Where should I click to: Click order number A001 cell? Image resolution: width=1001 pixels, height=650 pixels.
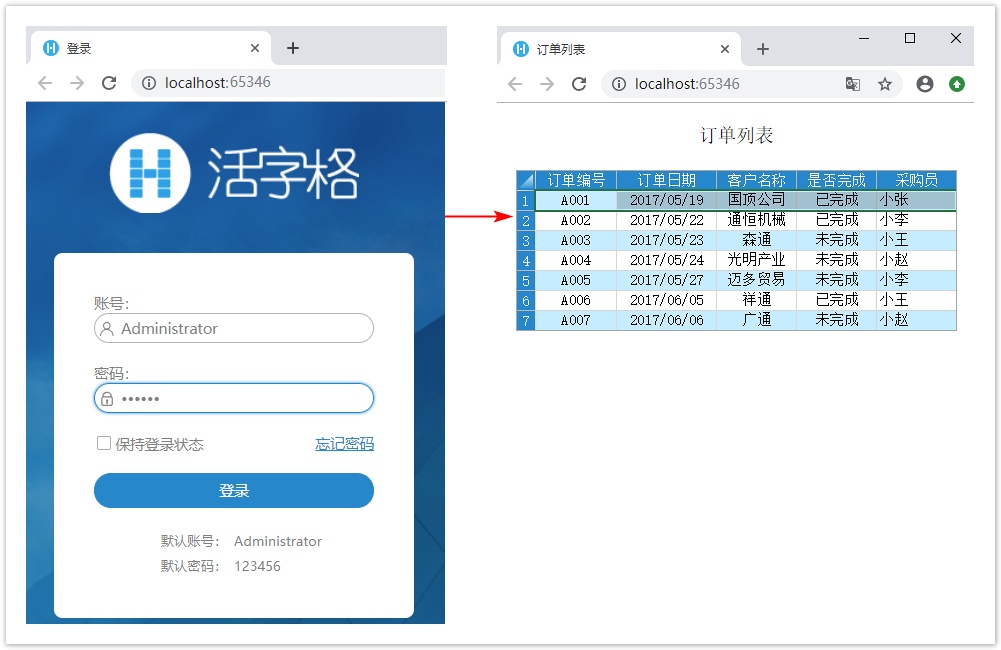tap(576, 200)
